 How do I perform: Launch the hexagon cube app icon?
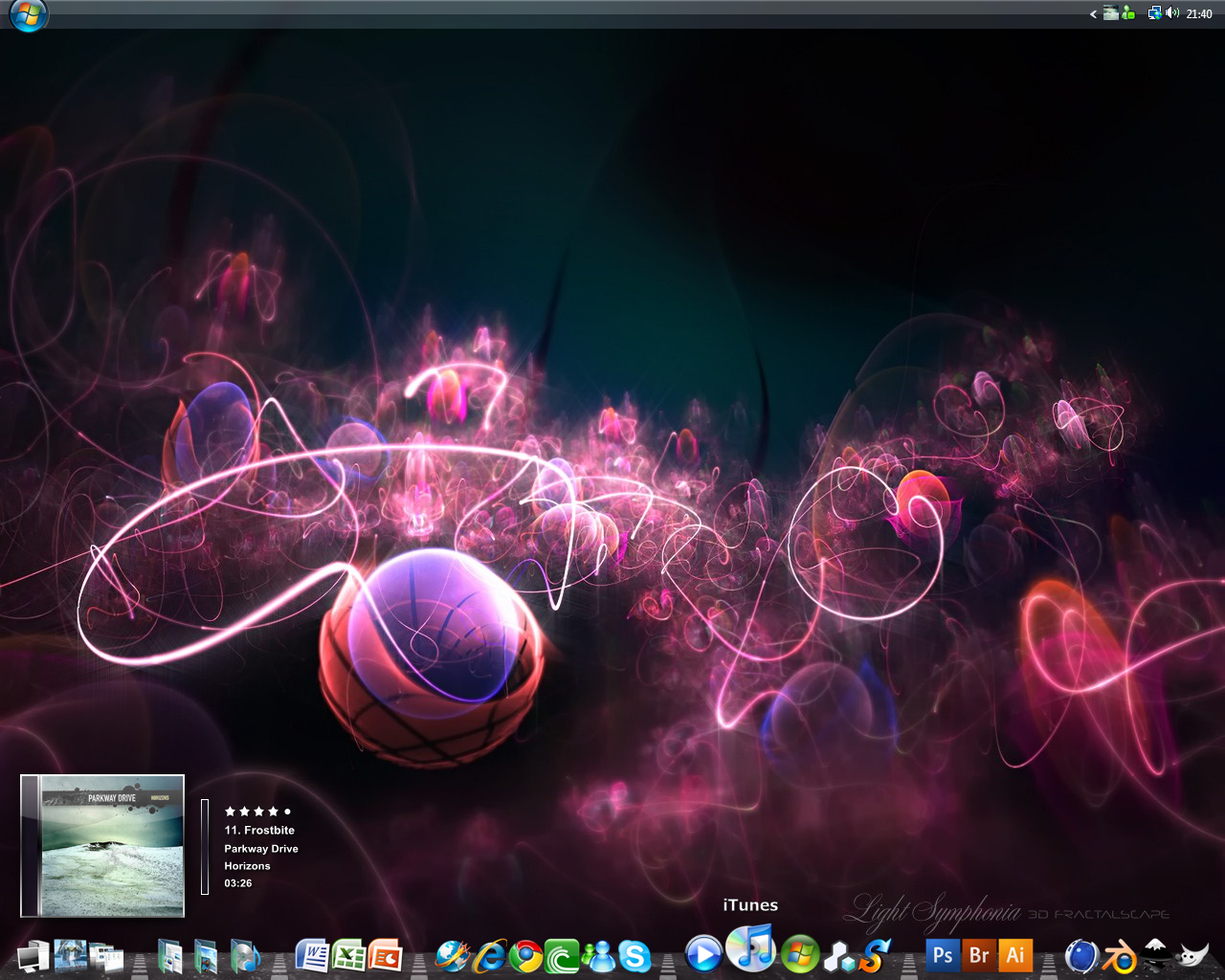(839, 956)
